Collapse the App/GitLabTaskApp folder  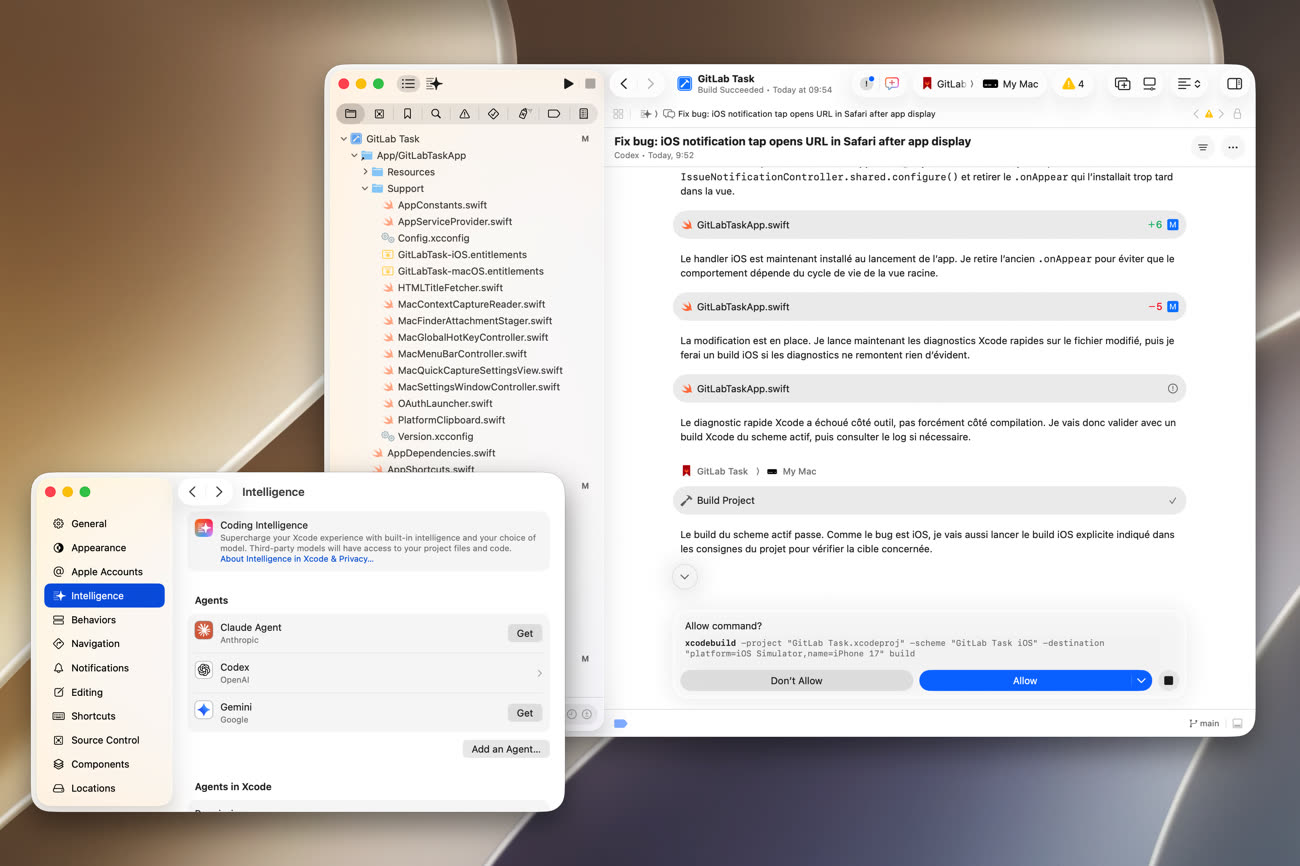[x=354, y=155]
